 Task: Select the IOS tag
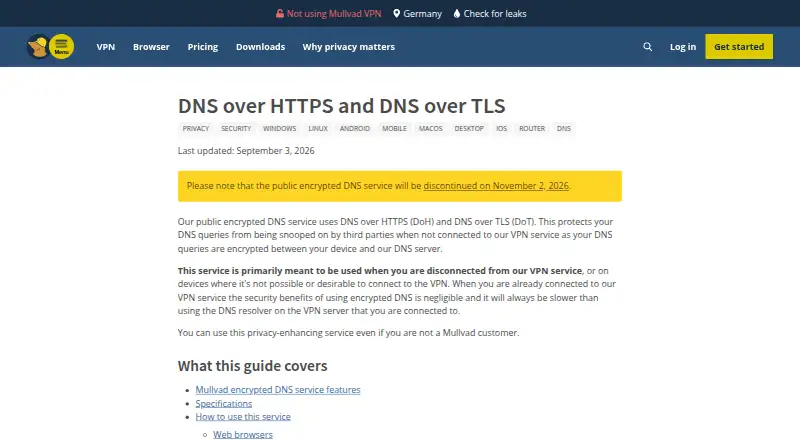tap(502, 129)
